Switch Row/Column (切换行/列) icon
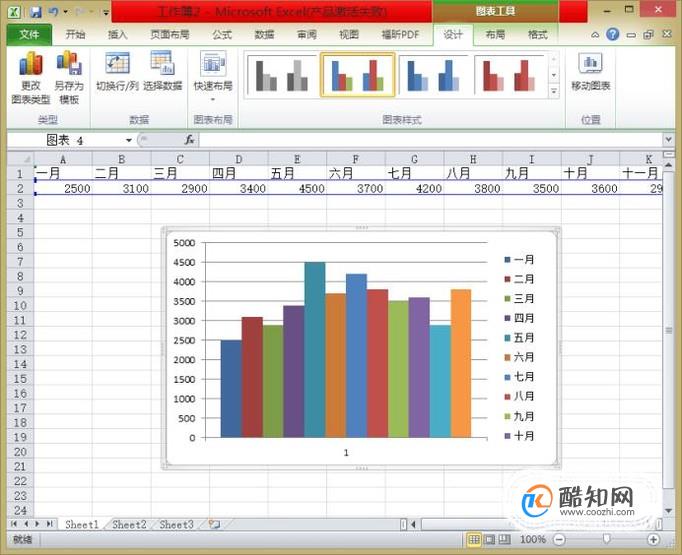 (x=117, y=64)
